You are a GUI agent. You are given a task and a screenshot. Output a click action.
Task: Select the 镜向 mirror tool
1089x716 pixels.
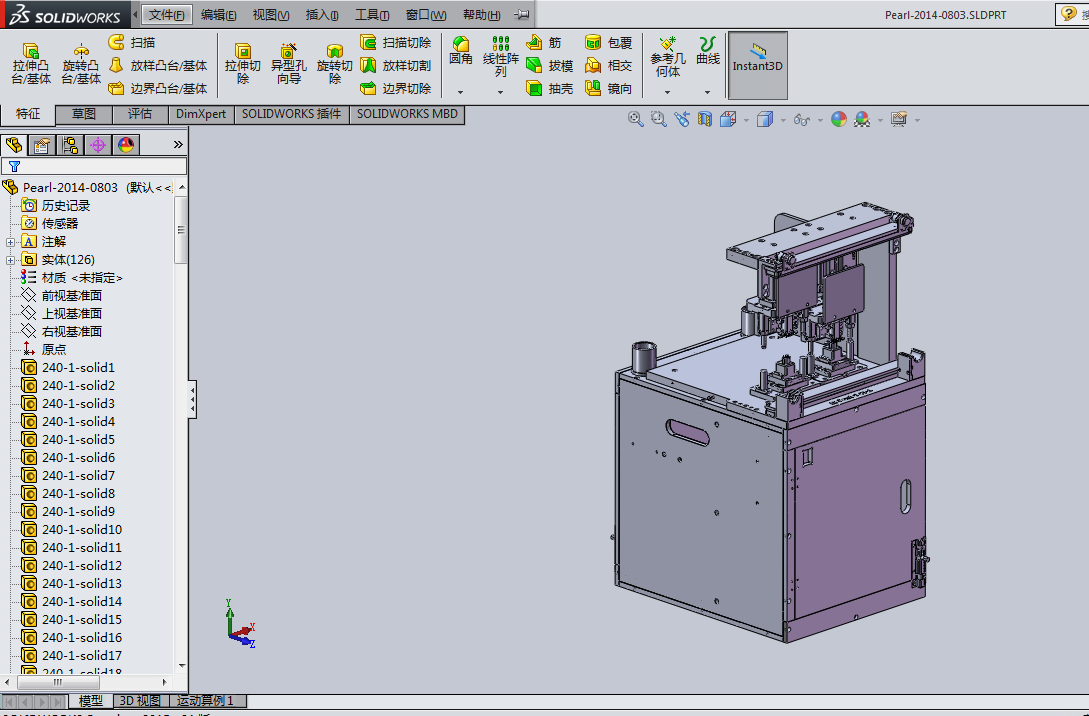pyautogui.click(x=608, y=88)
